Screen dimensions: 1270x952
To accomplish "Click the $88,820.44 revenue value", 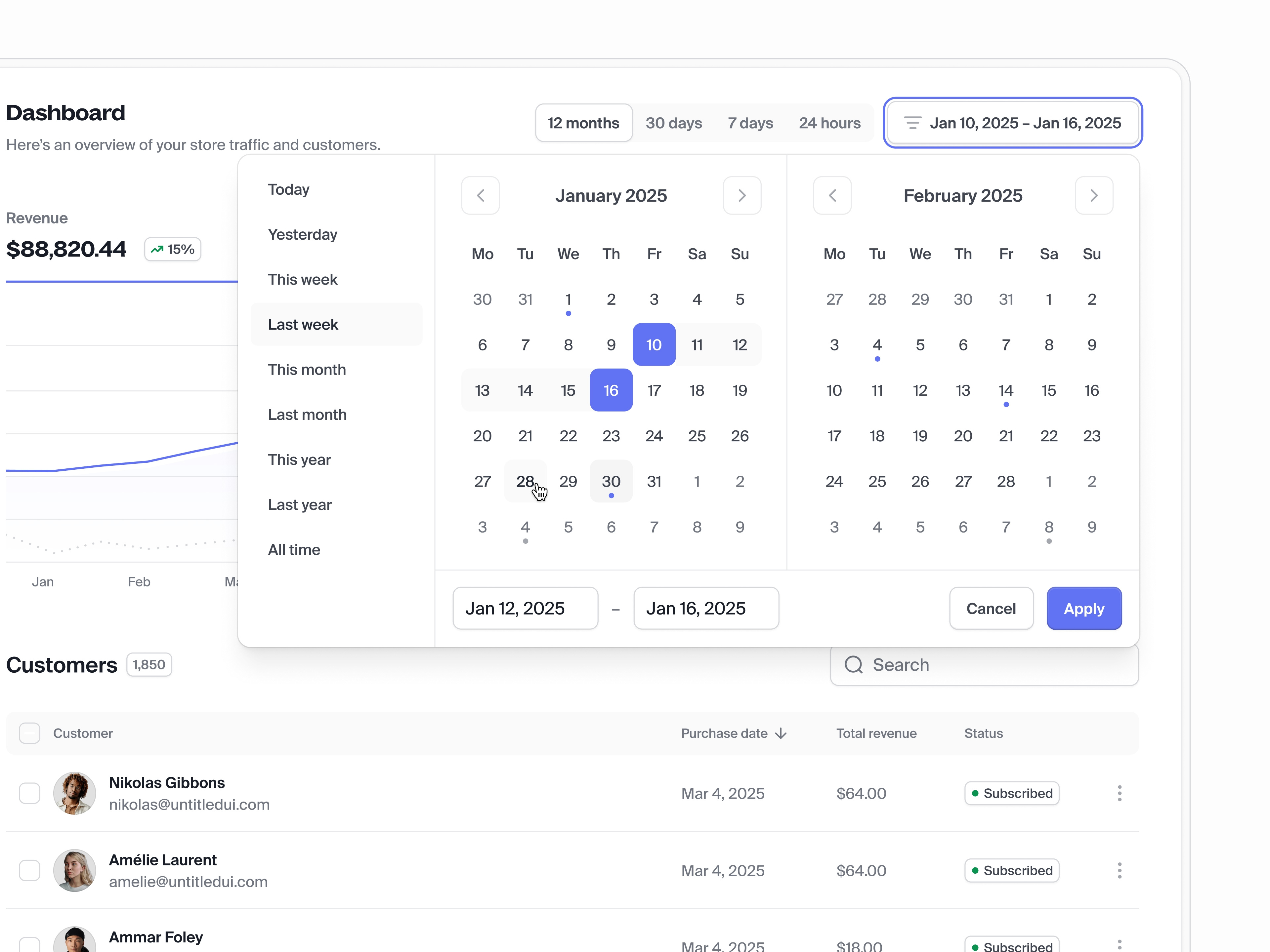I will (66, 249).
